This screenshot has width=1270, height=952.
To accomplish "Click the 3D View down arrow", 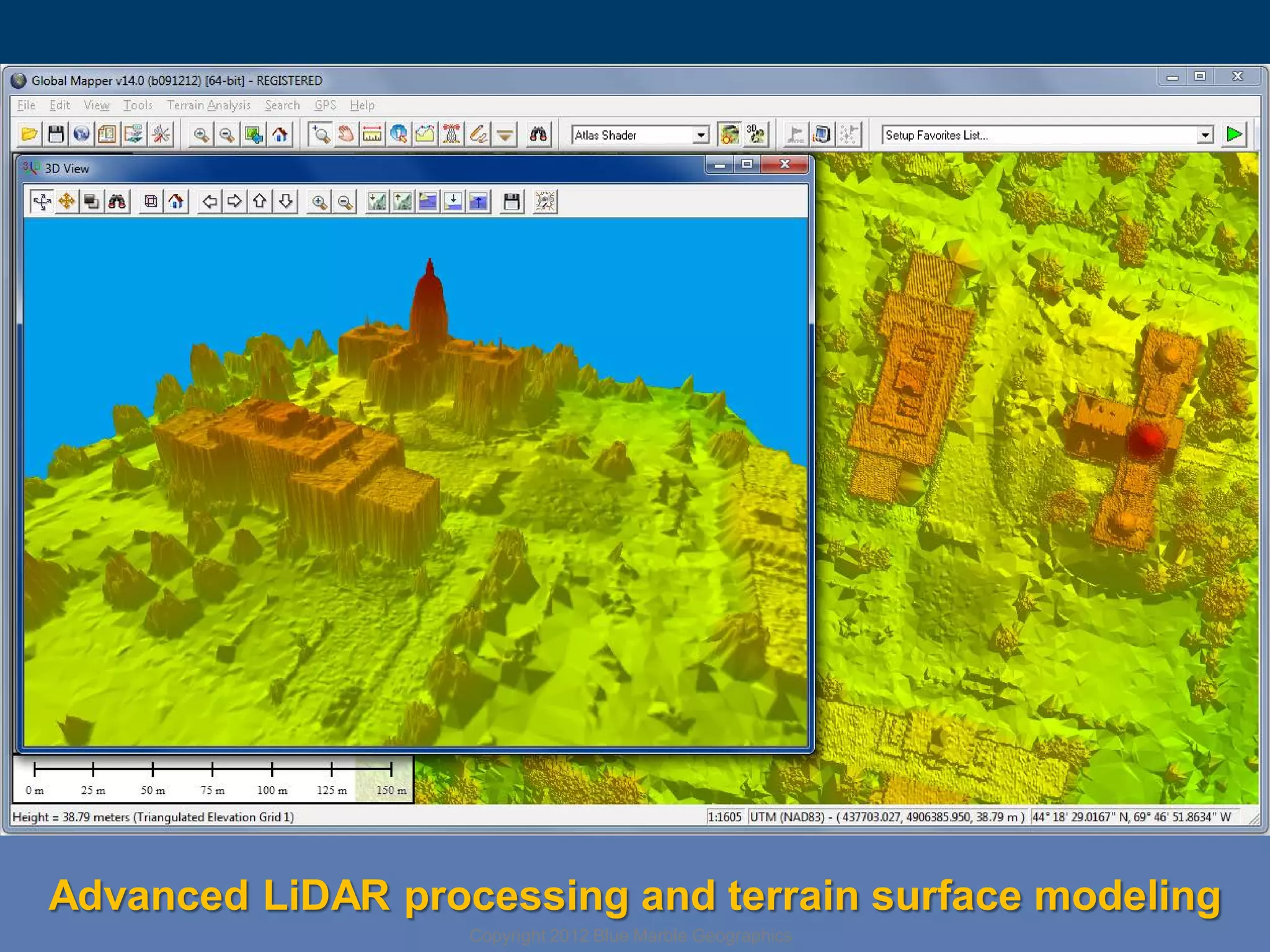I will pos(285,201).
